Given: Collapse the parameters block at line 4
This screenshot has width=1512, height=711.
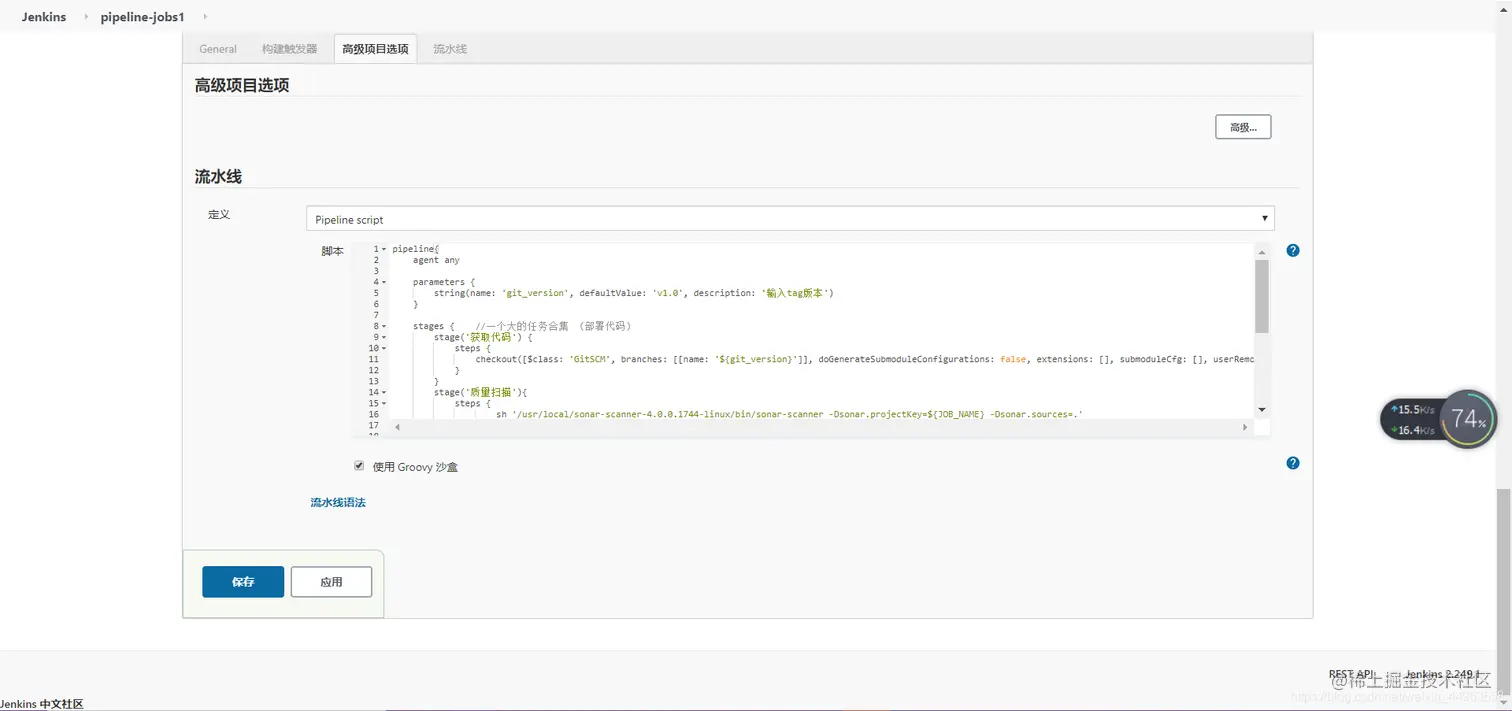Looking at the screenshot, I should click(384, 282).
